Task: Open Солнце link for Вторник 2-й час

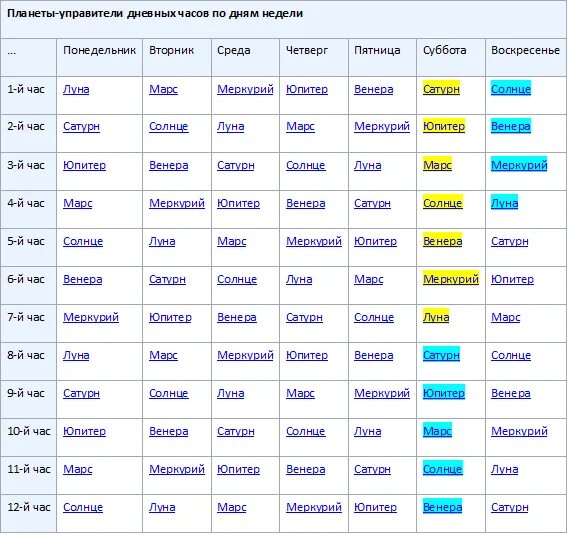Action: click(x=169, y=127)
